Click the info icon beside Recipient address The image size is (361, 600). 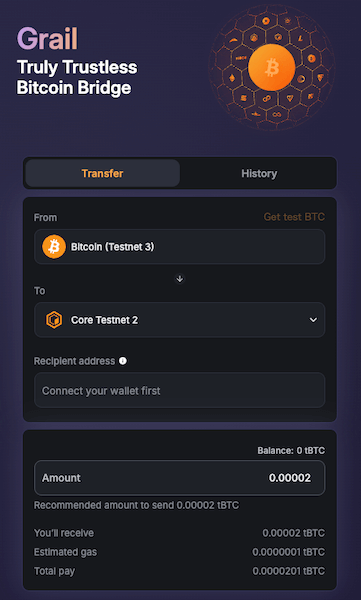click(x=123, y=361)
